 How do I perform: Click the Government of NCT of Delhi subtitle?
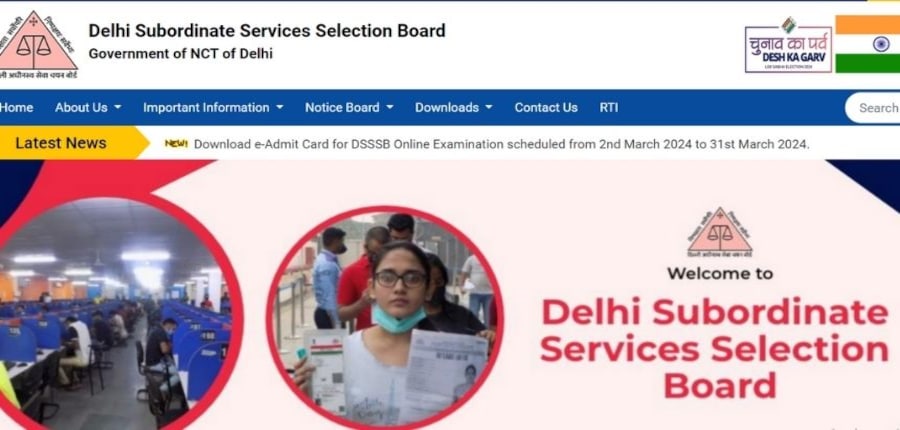(181, 54)
